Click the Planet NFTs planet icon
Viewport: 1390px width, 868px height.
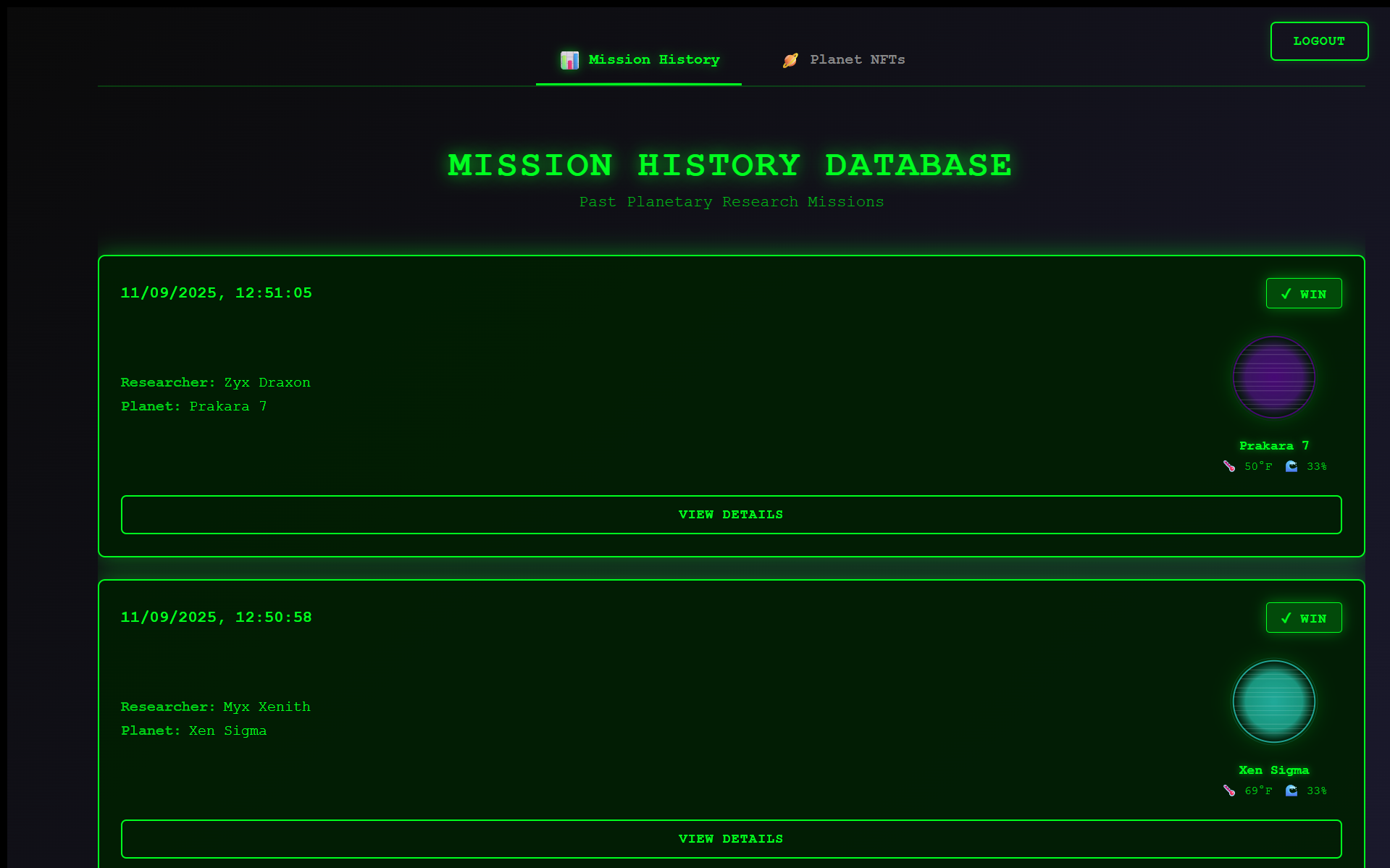click(790, 60)
